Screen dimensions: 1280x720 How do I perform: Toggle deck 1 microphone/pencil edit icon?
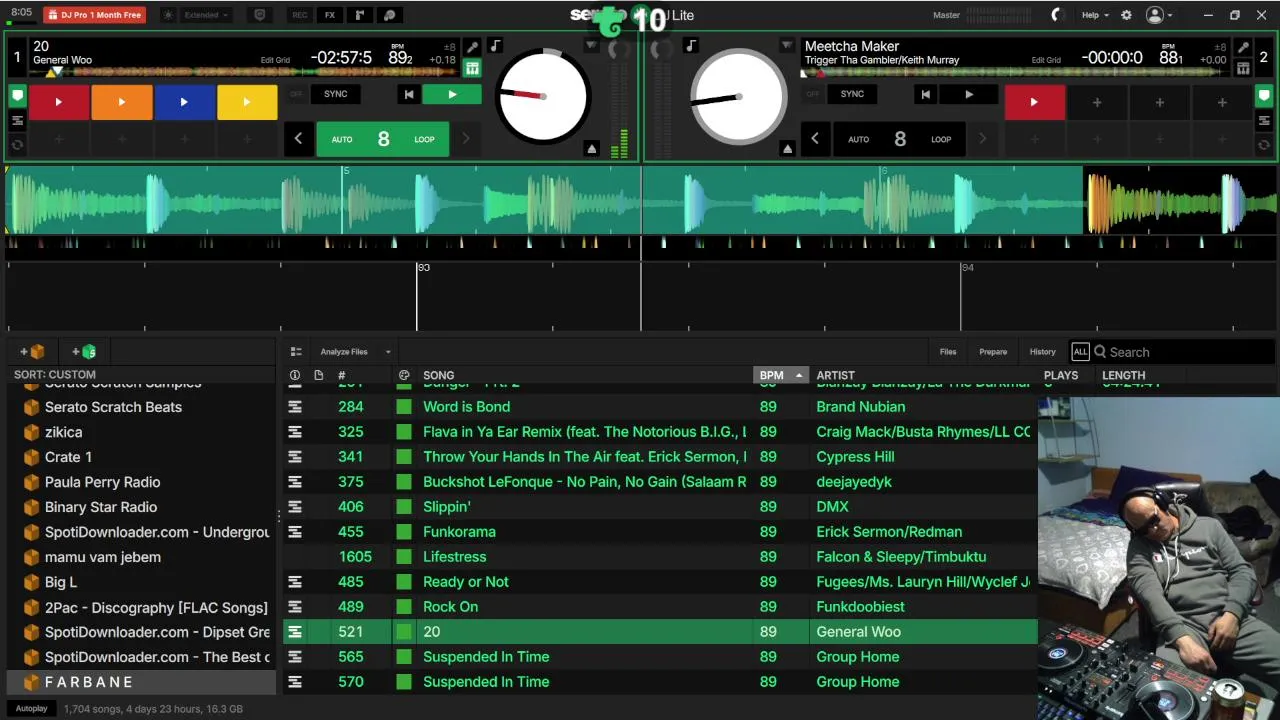click(x=472, y=47)
